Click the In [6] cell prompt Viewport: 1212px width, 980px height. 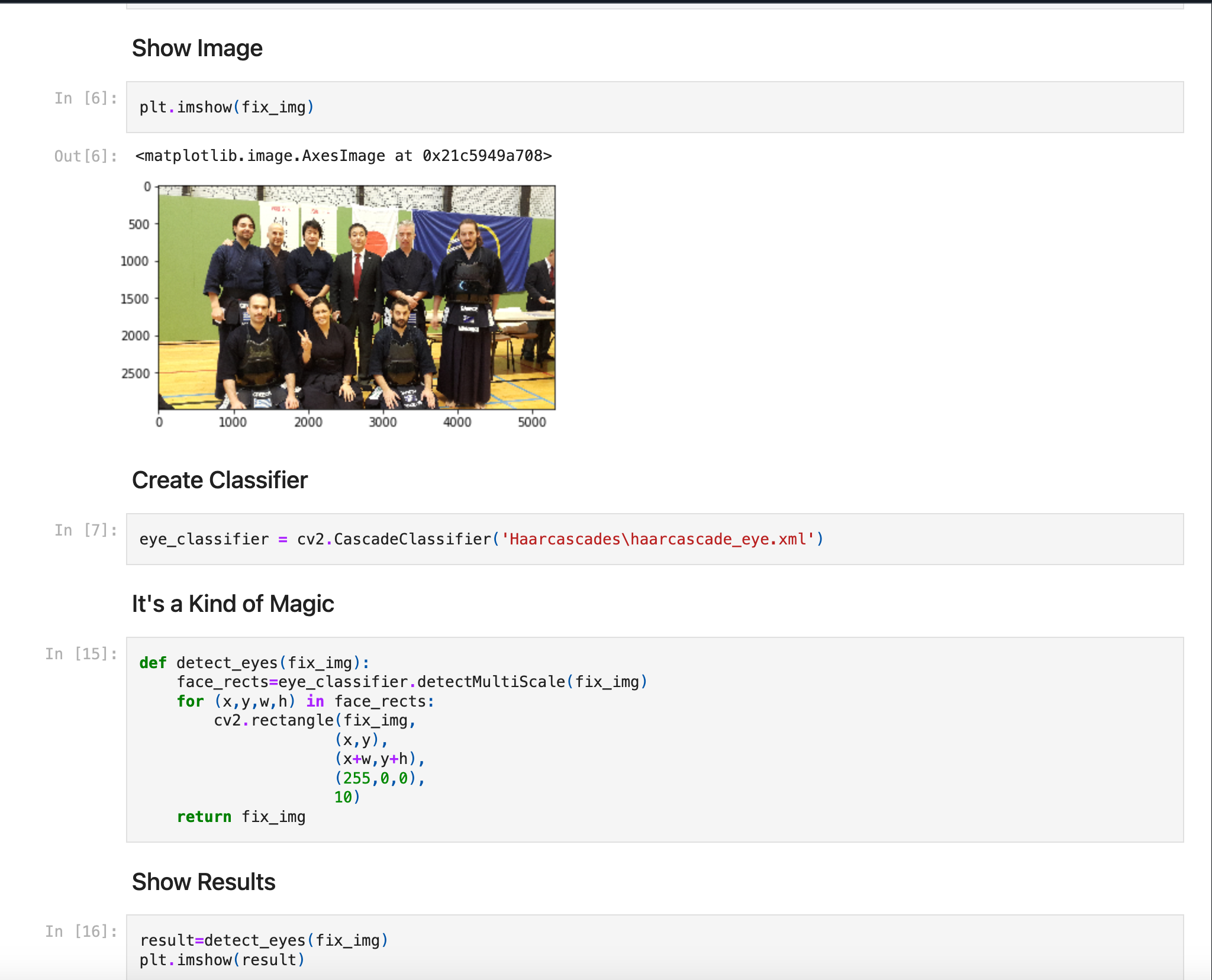click(86, 98)
